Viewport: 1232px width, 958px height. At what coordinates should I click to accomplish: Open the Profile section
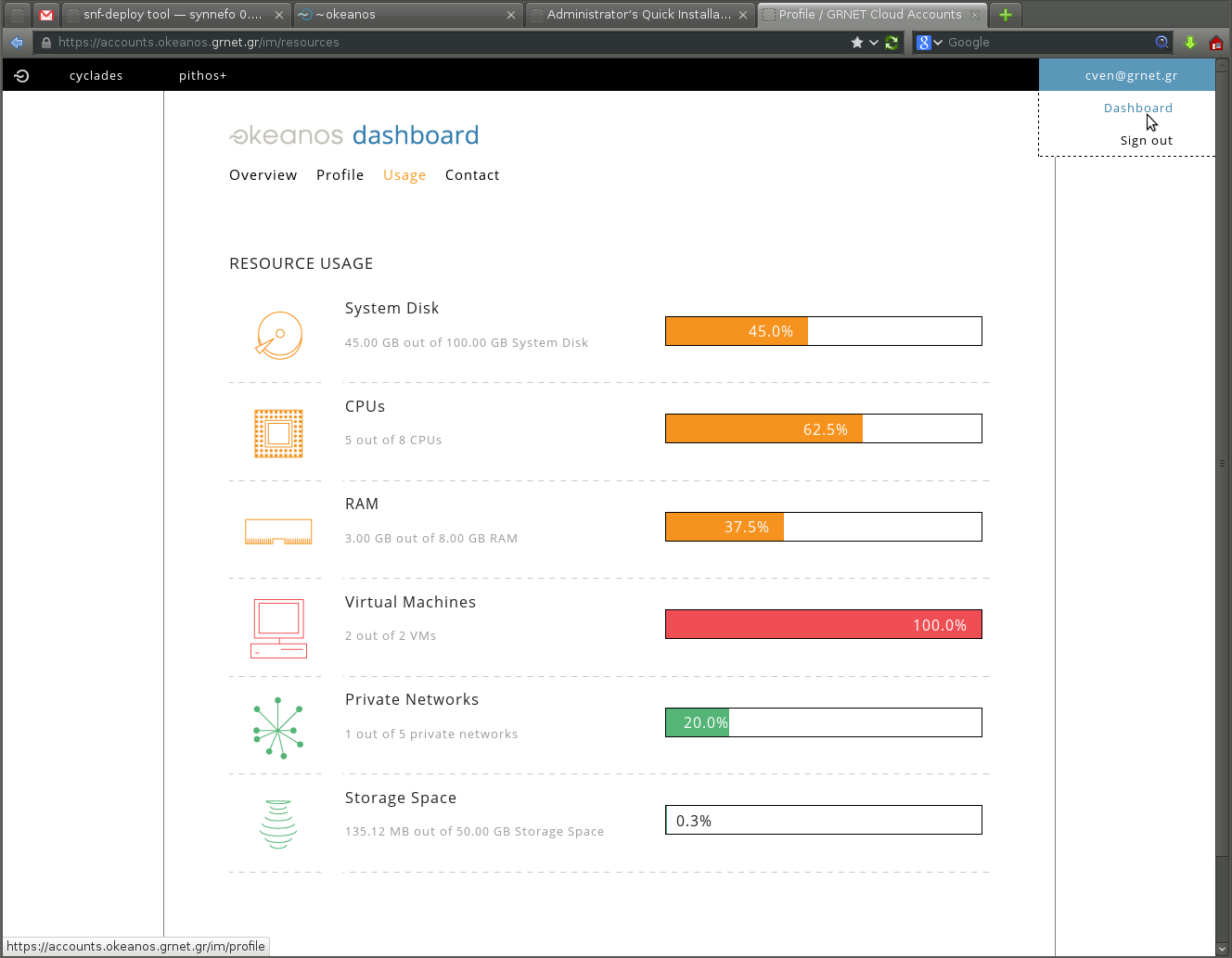tap(340, 175)
